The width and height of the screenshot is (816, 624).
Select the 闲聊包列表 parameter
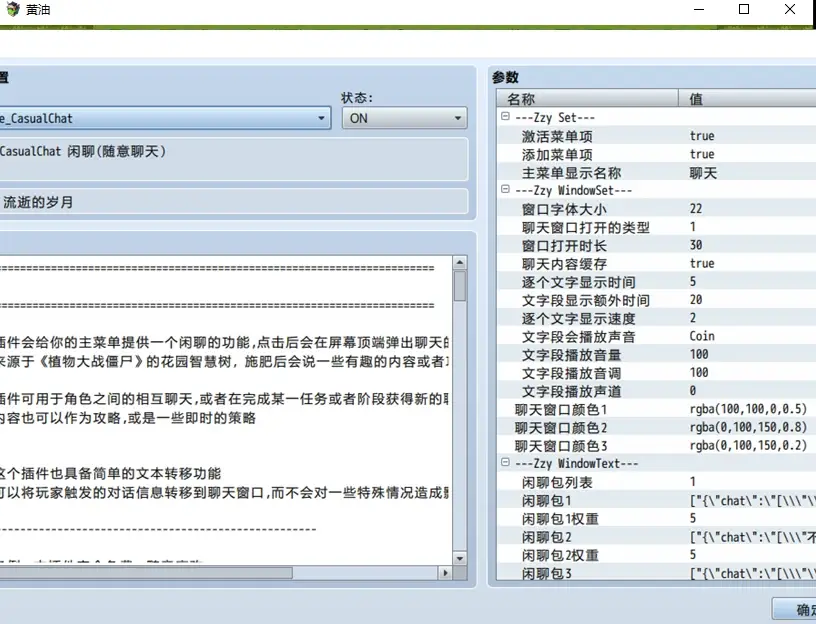point(657,482)
